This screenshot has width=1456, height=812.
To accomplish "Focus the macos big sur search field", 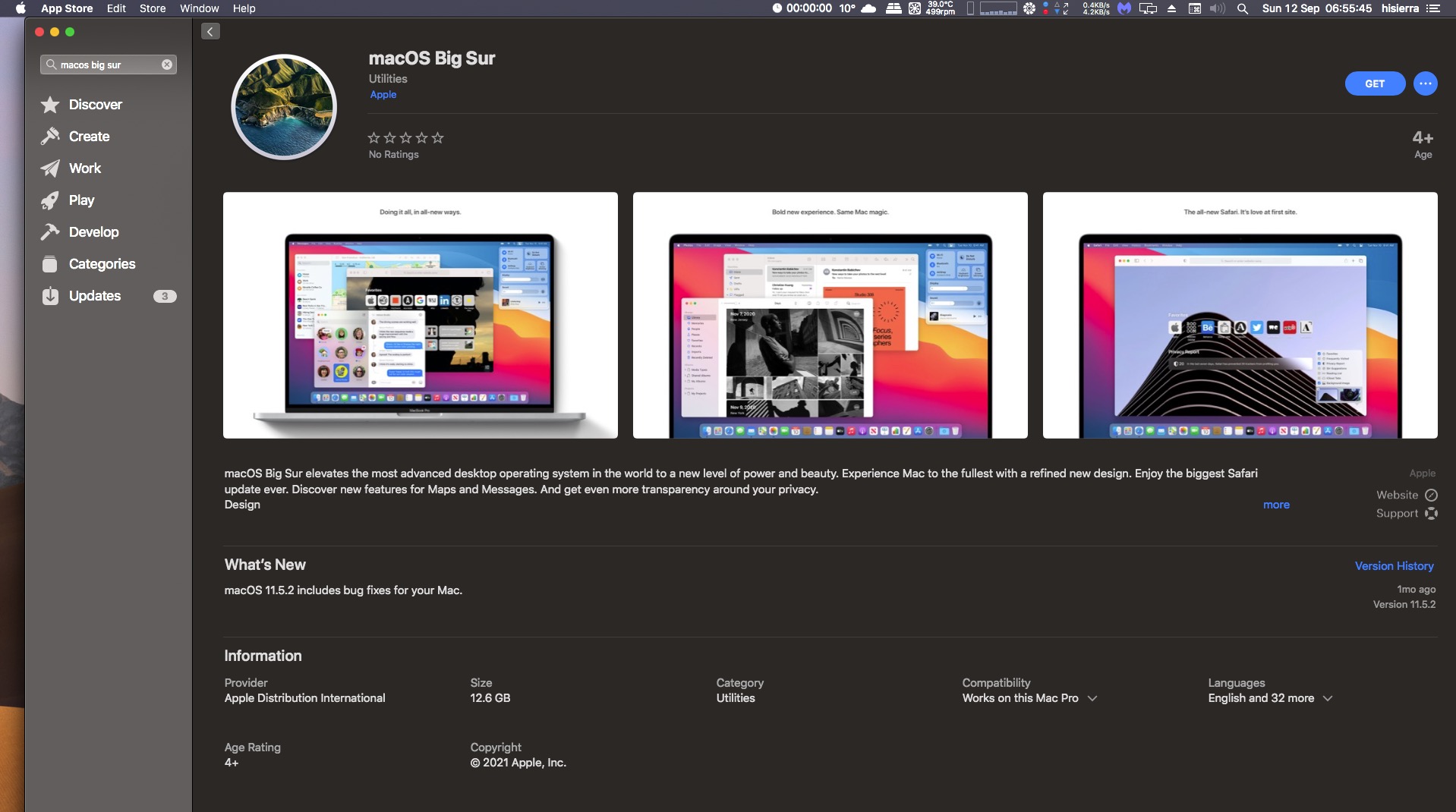I will pos(109,65).
